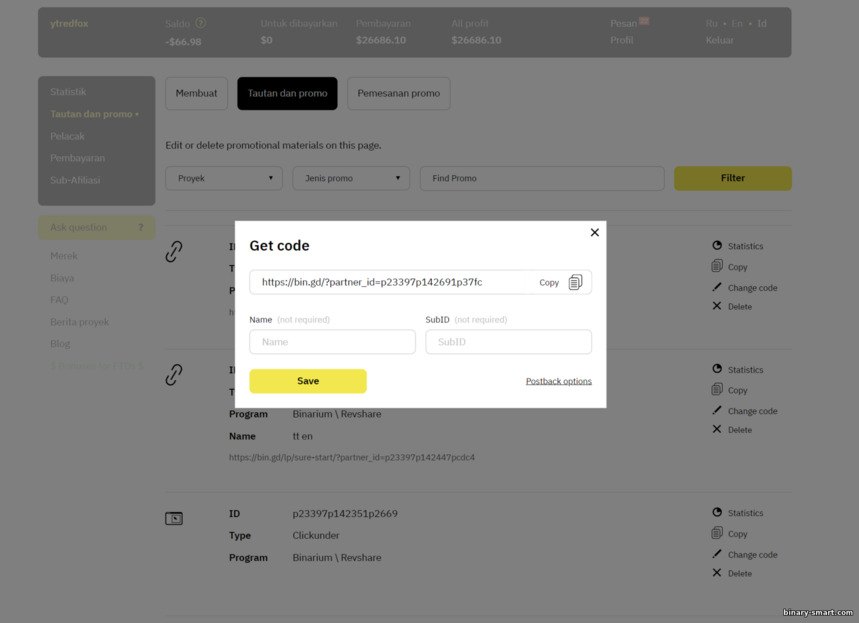Click the Saldo help question icon

pyautogui.click(x=201, y=23)
